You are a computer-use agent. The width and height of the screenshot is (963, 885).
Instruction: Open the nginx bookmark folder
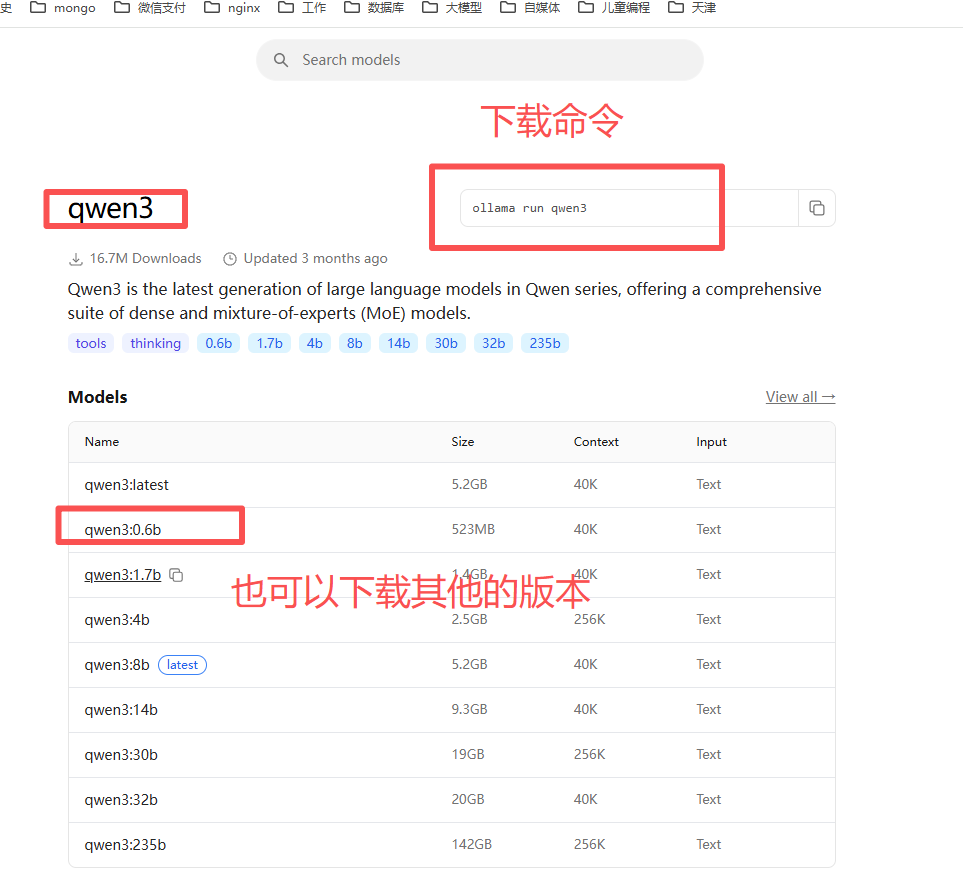232,8
